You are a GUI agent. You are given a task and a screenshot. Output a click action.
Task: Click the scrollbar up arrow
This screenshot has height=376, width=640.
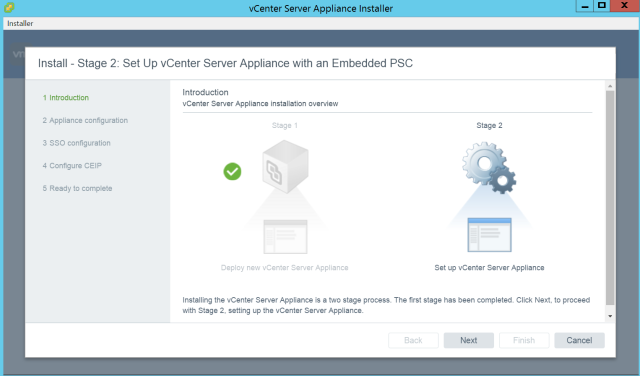[x=610, y=86]
